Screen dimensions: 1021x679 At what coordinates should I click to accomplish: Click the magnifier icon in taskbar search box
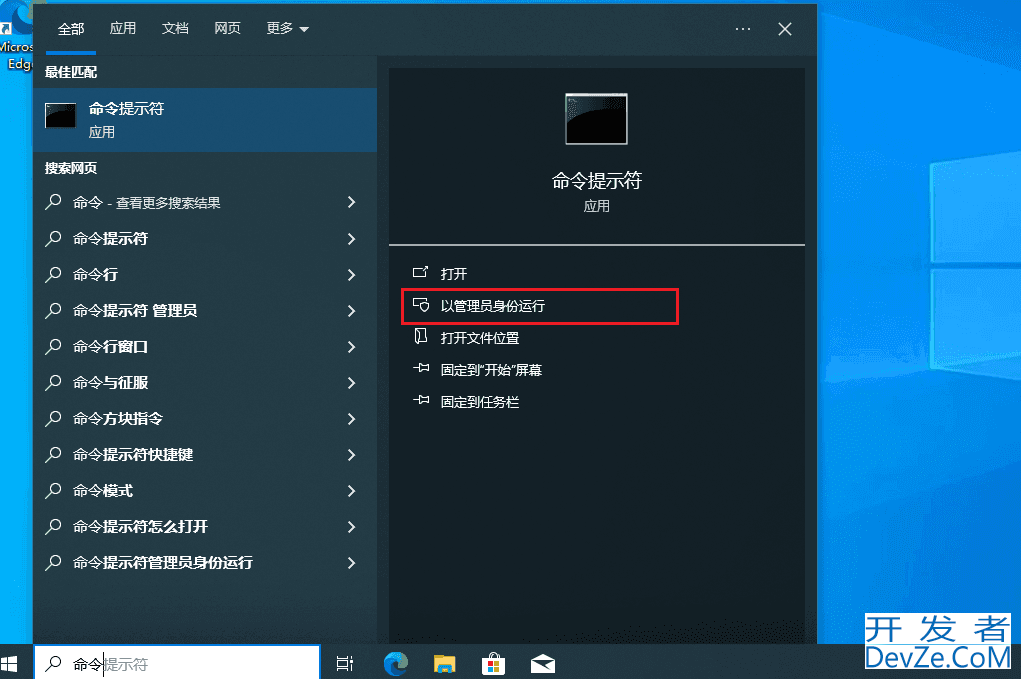[53, 663]
